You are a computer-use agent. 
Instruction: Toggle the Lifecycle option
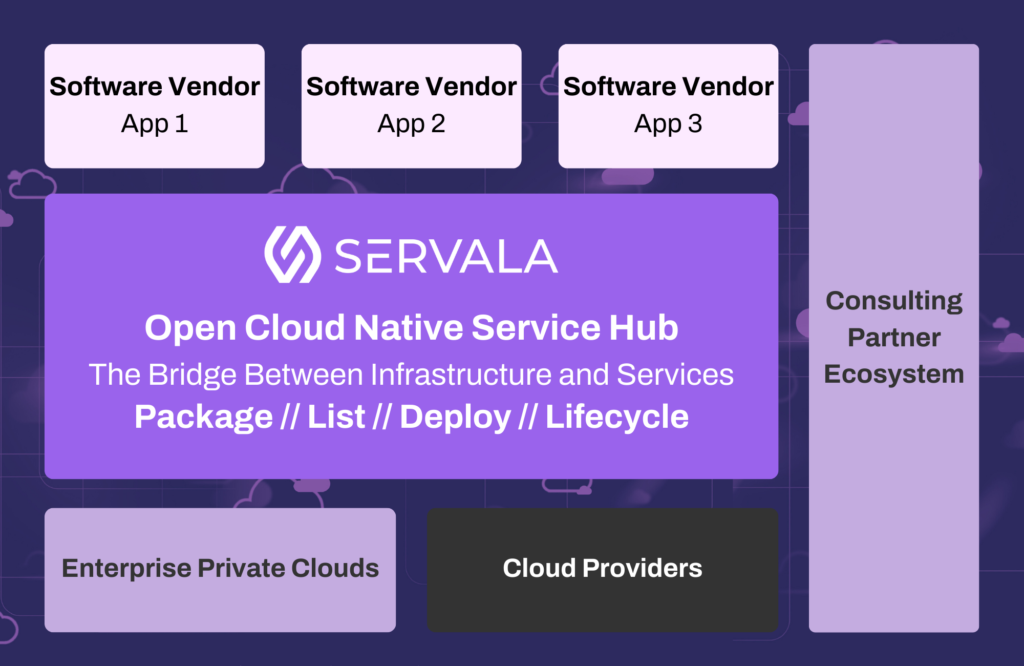click(x=616, y=417)
